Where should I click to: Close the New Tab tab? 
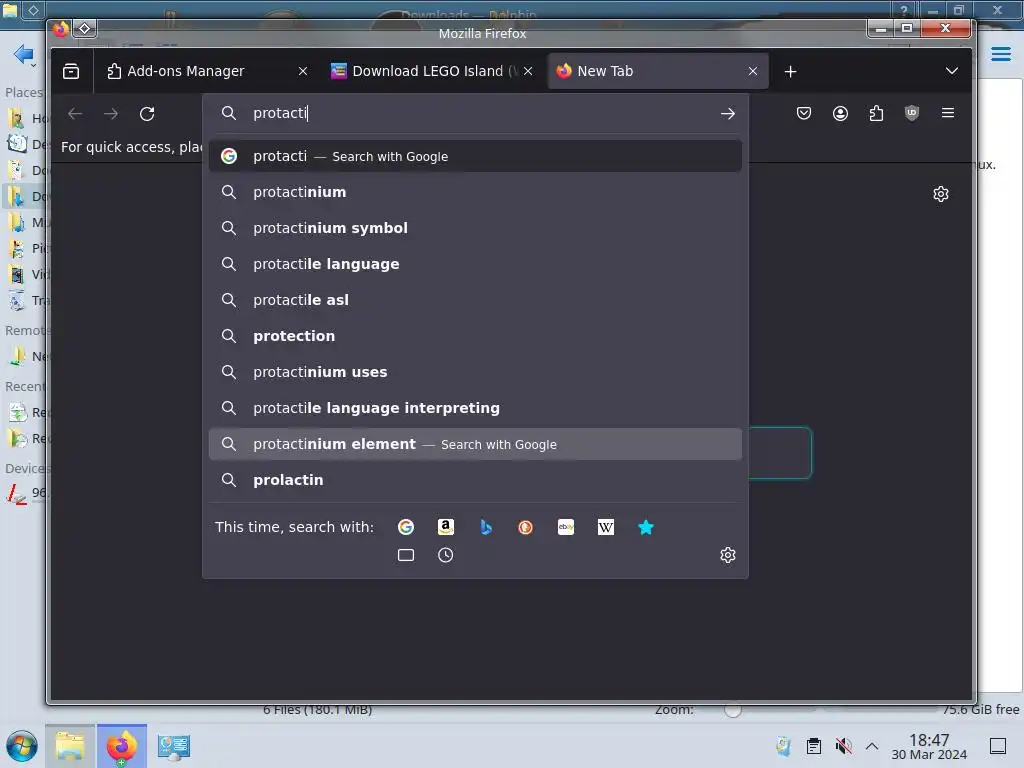point(752,71)
